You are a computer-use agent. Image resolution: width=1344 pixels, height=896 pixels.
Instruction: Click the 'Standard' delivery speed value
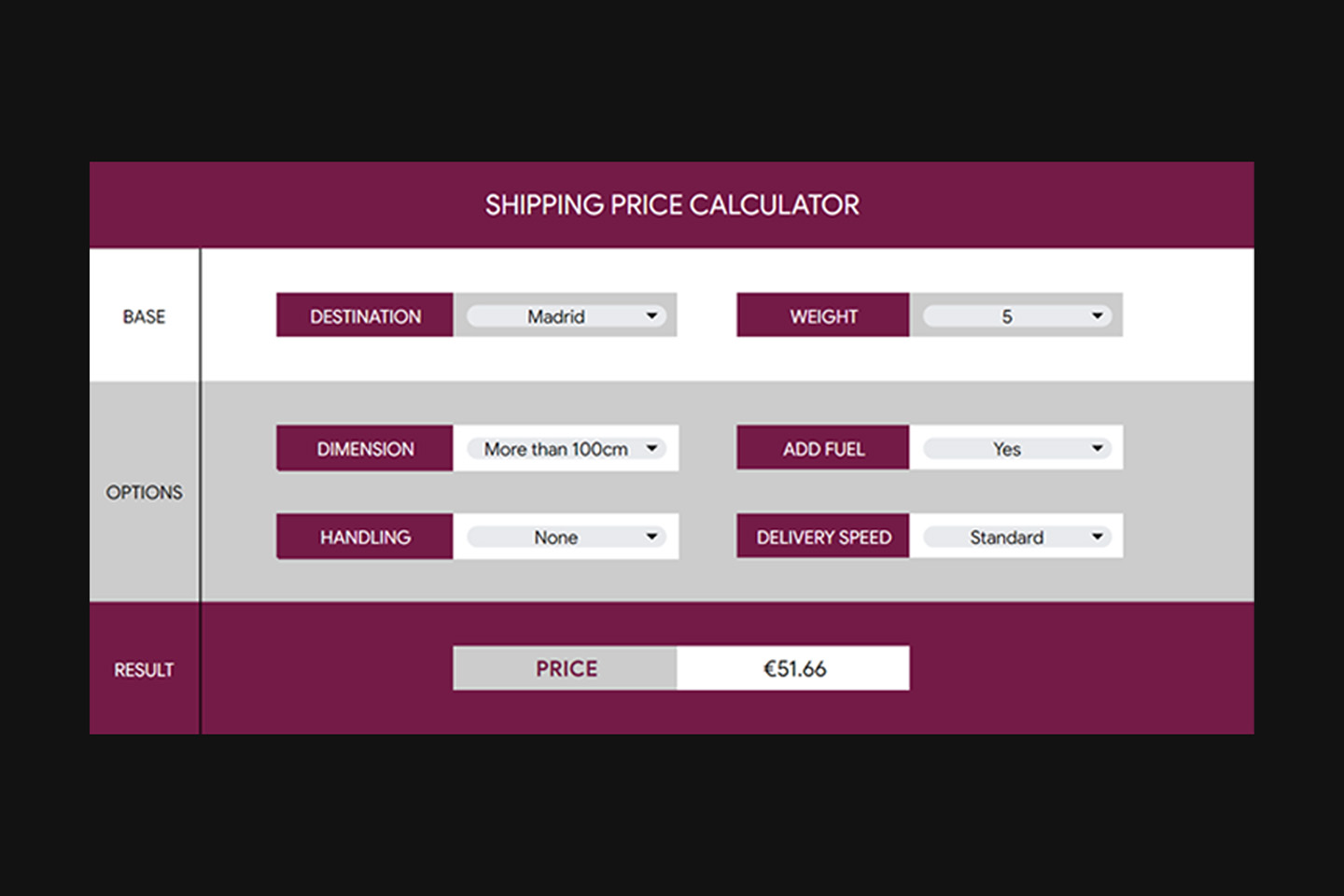pos(1006,537)
